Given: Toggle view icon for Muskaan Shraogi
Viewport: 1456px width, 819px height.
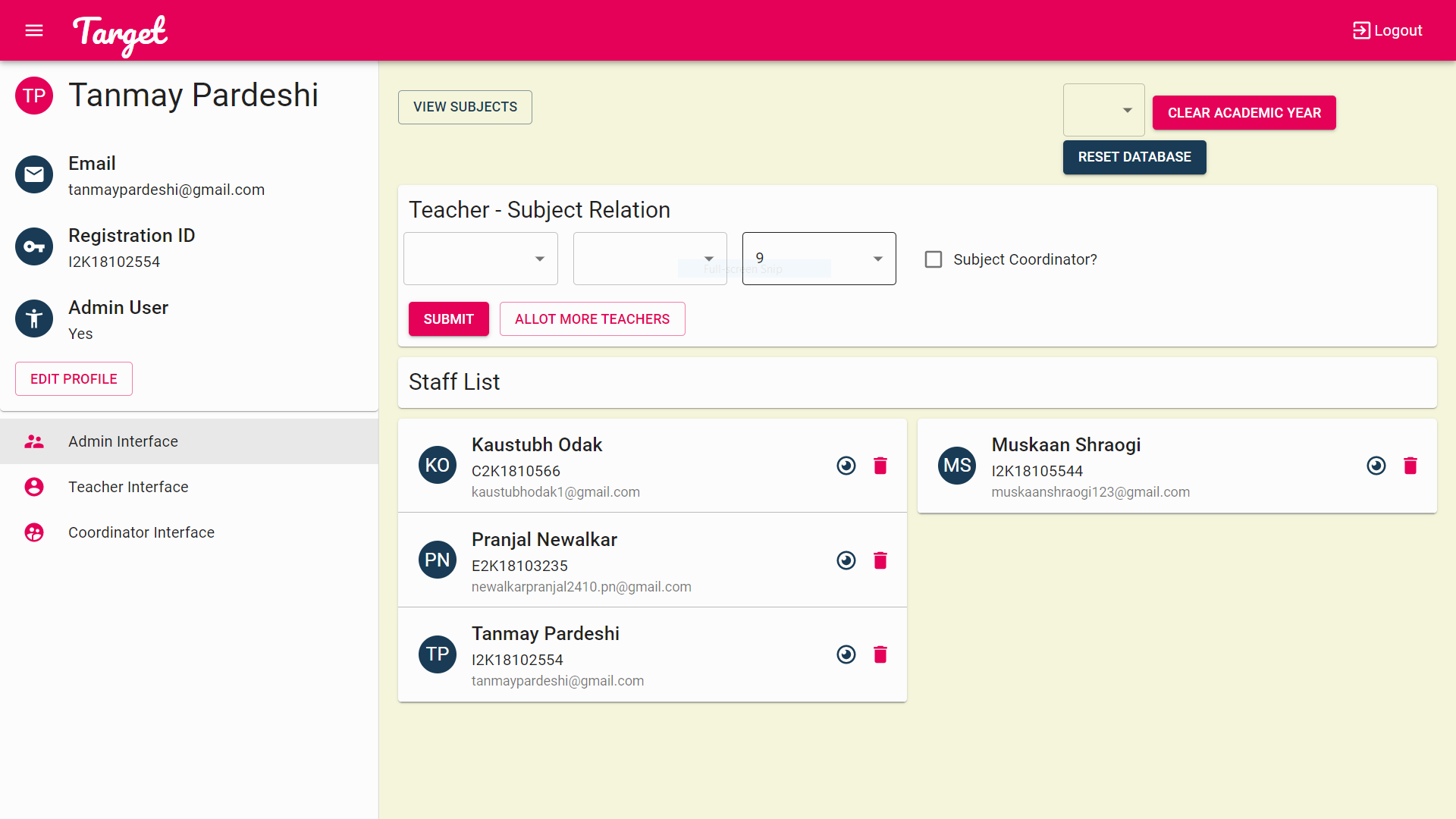Looking at the screenshot, I should coord(1376,466).
